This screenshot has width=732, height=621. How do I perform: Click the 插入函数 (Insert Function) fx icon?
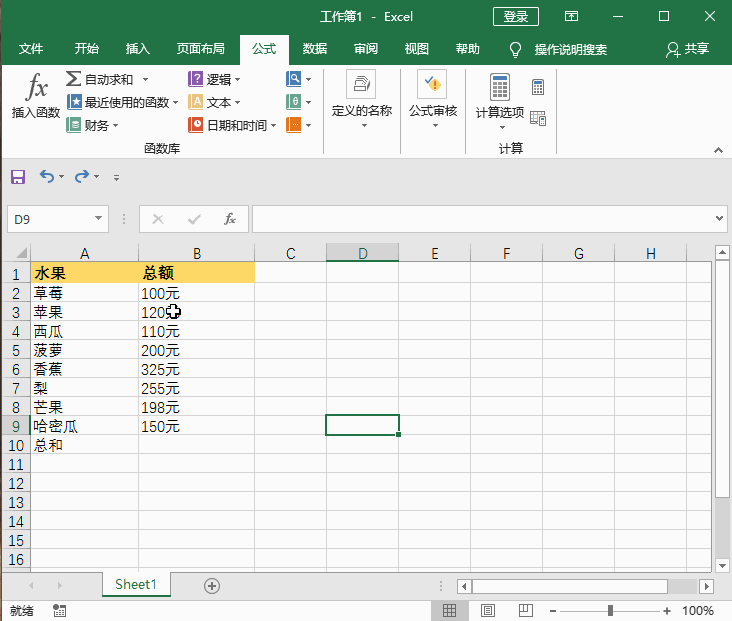36,88
